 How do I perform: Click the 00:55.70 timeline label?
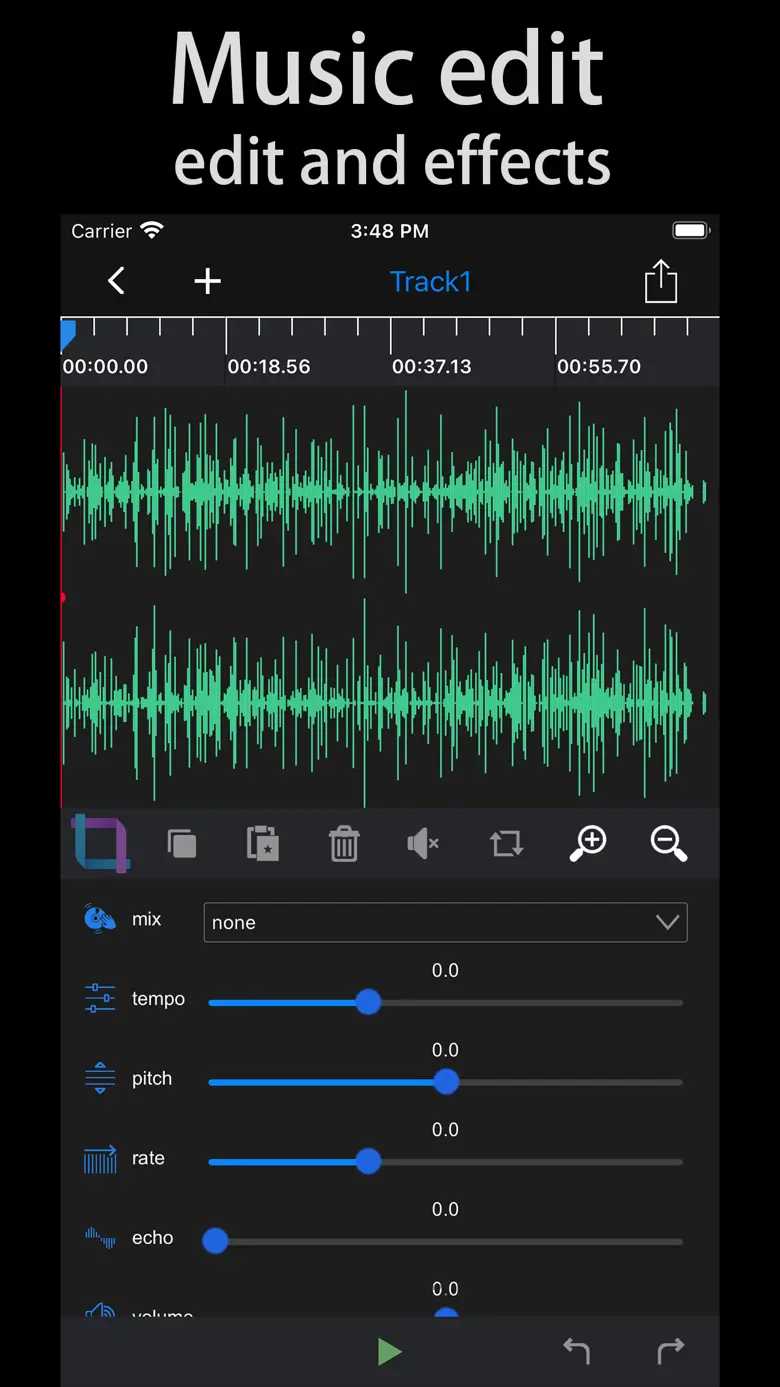click(599, 367)
